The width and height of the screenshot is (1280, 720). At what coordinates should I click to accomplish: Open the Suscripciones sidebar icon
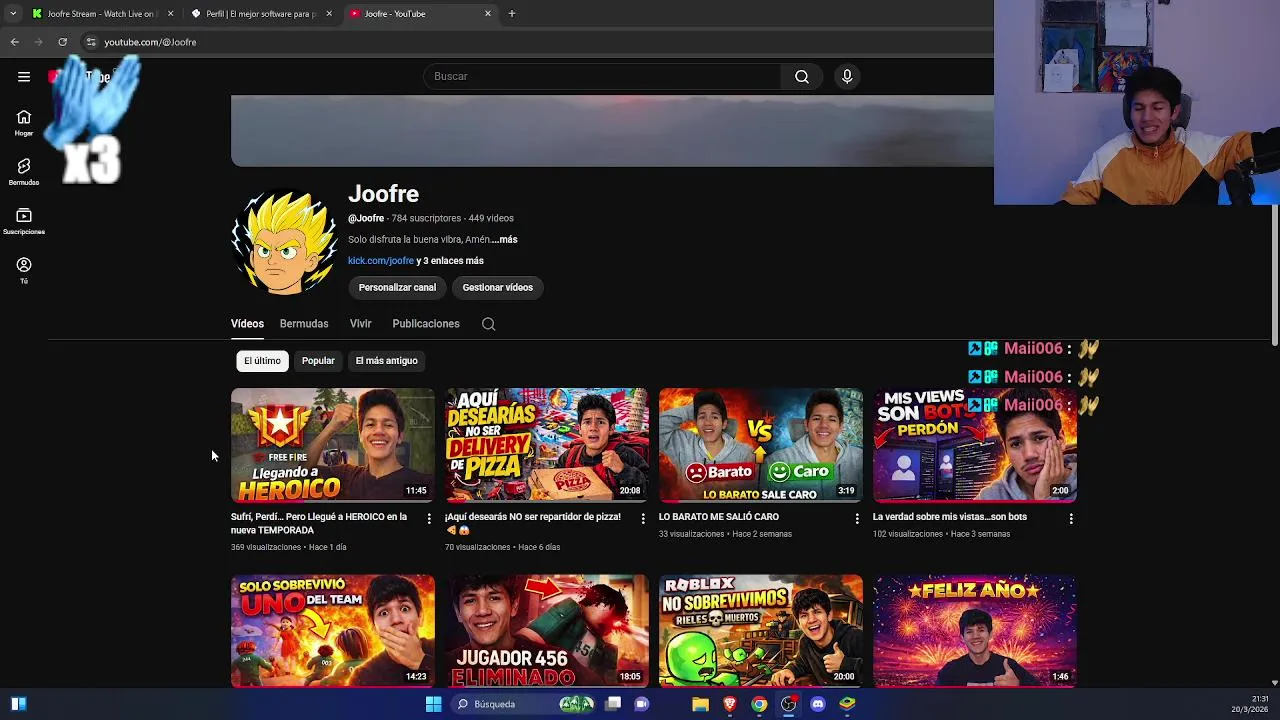24,221
